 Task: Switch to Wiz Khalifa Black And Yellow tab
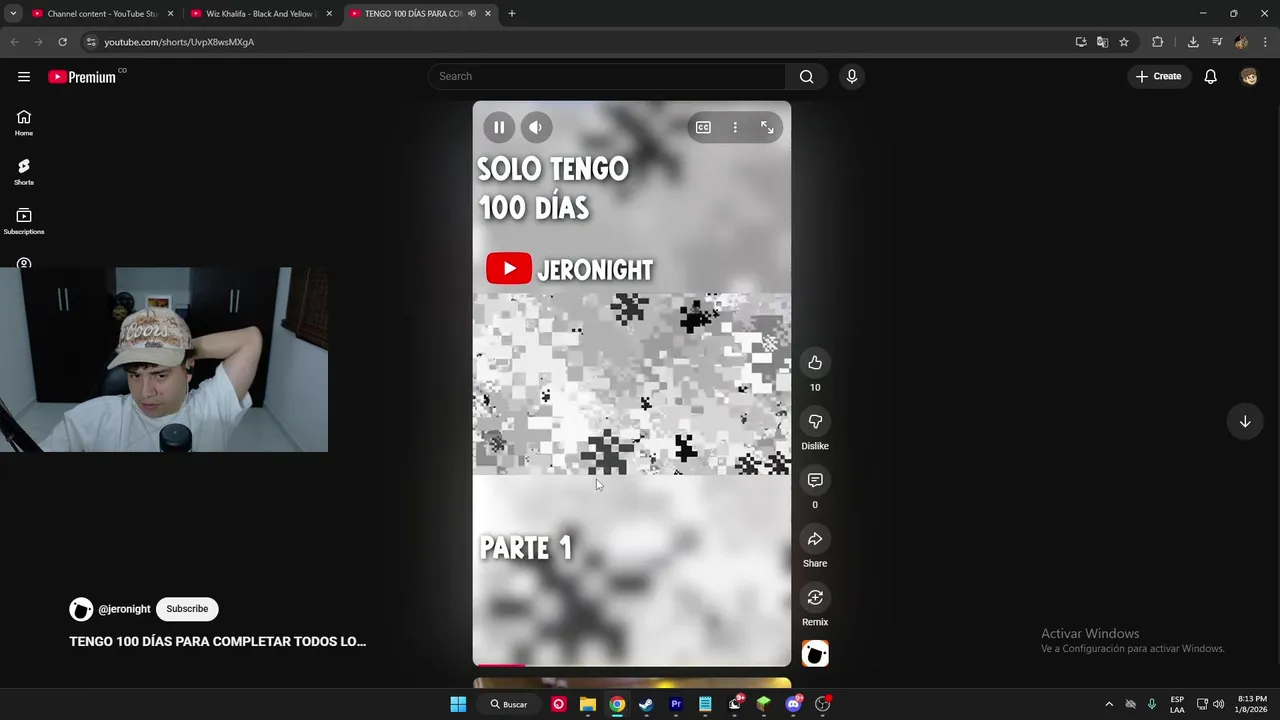261,14
